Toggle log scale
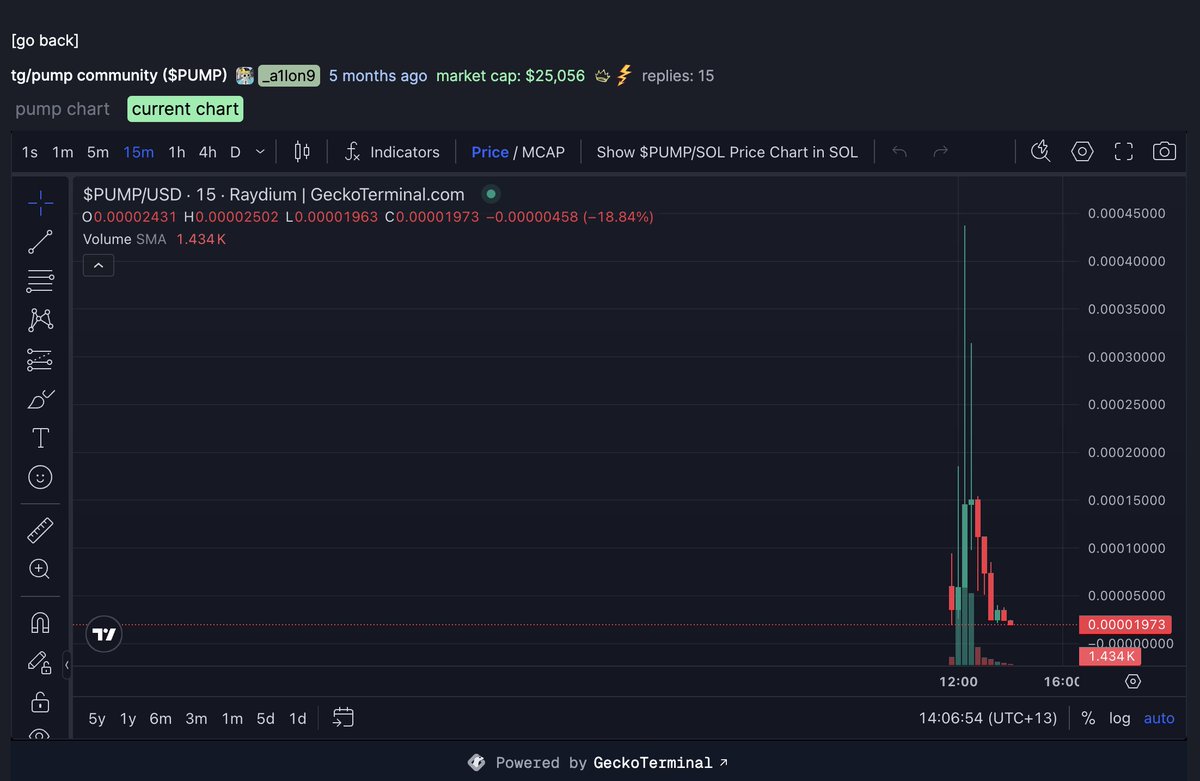This screenshot has height=781, width=1200. tap(1120, 718)
